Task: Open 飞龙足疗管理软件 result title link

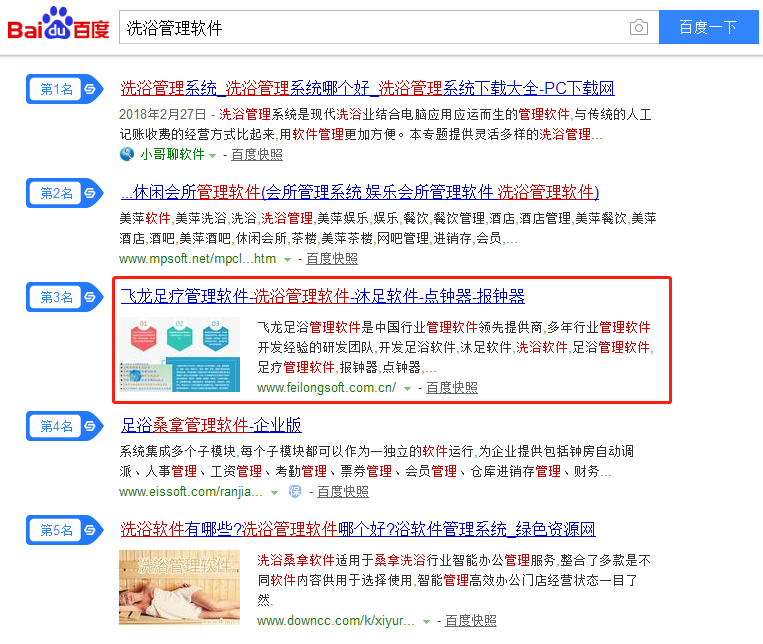Action: pyautogui.click(x=323, y=296)
